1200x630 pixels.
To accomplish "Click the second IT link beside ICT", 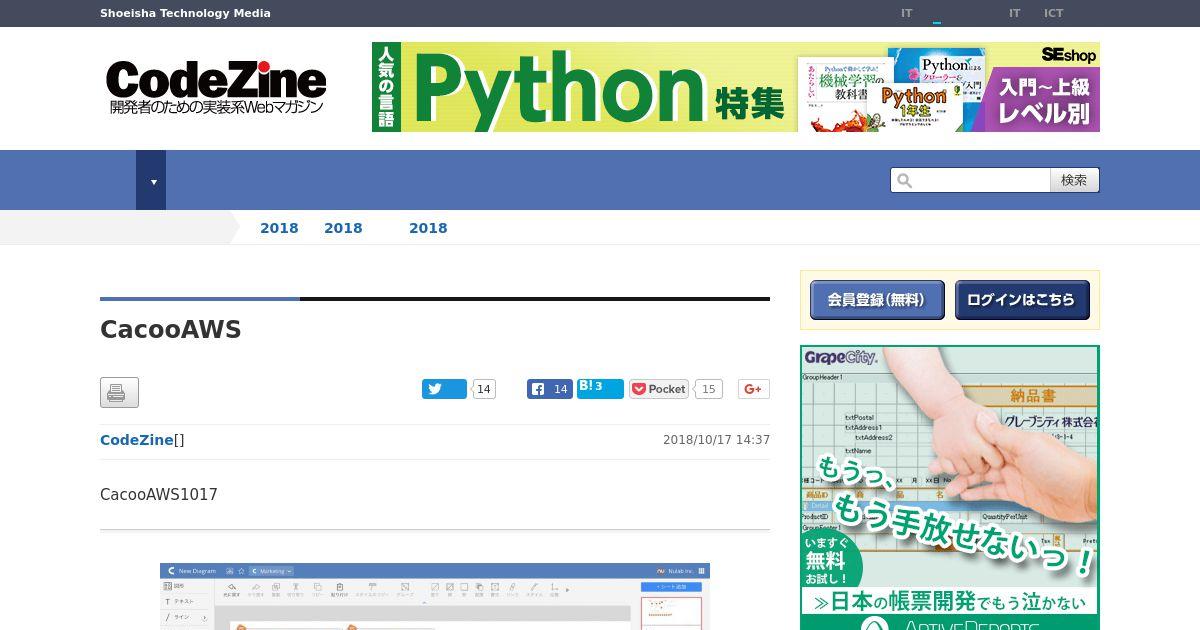I will click(x=1015, y=13).
